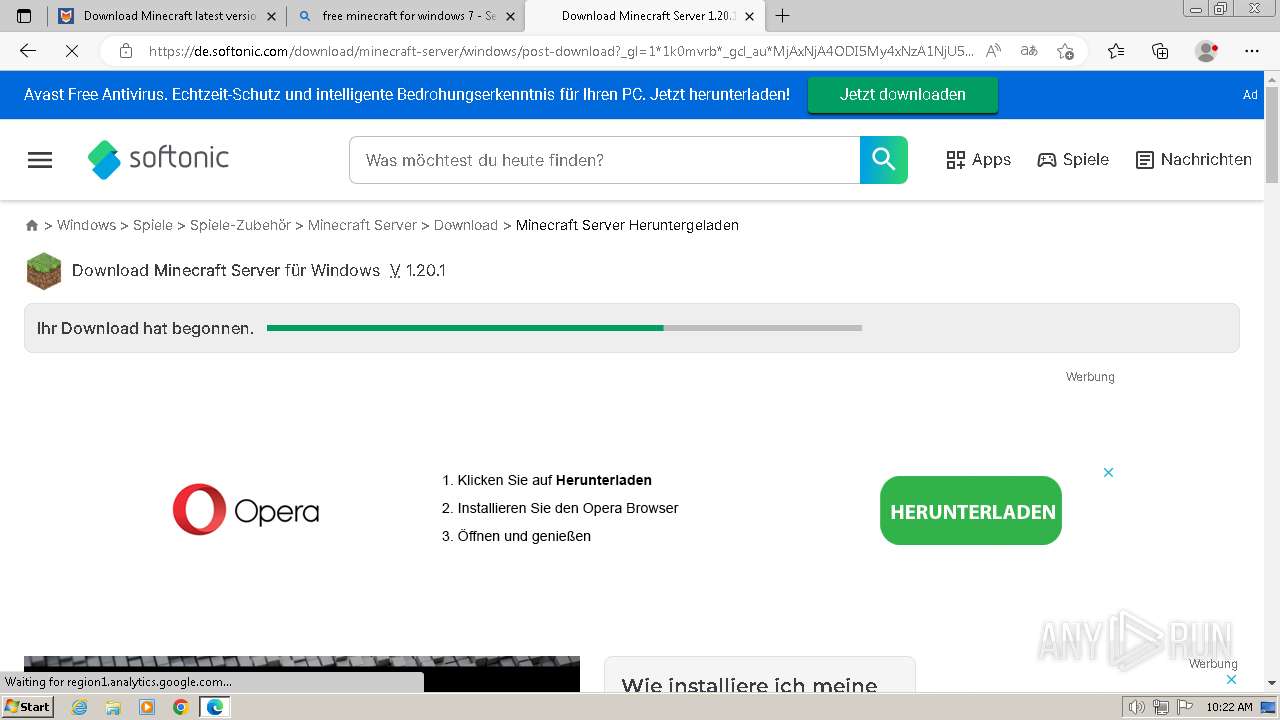The height and width of the screenshot is (720, 1280).
Task: Open the Spiele breadcrumb link
Action: pyautogui.click(x=153, y=225)
